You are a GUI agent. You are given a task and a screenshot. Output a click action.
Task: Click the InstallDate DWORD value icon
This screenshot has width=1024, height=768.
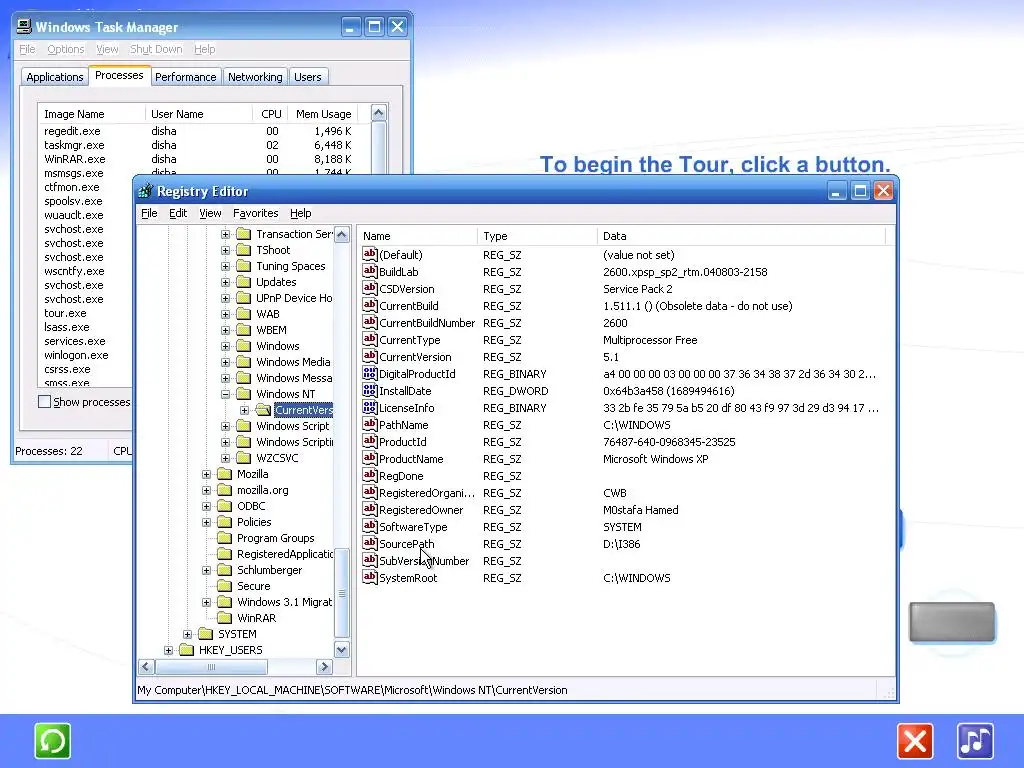pyautogui.click(x=370, y=391)
